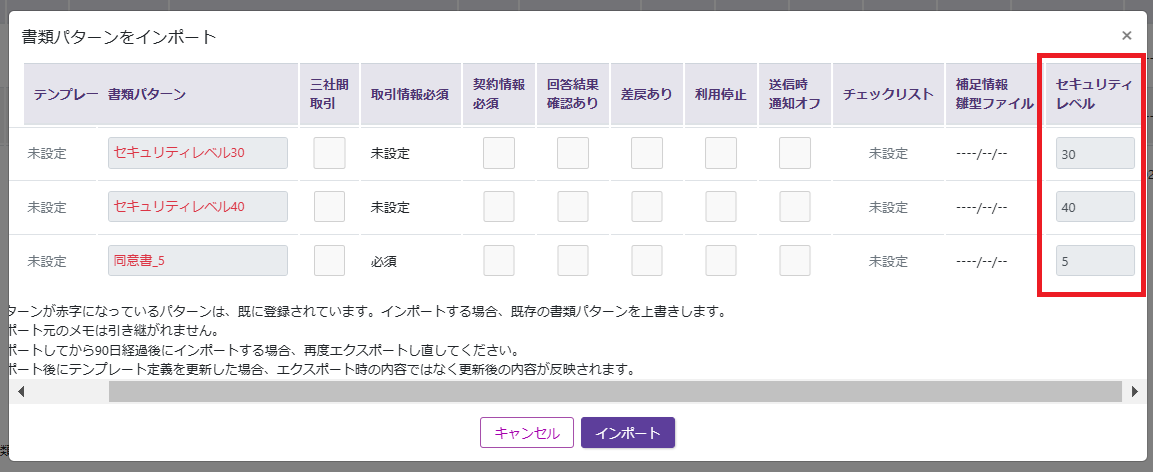Click the 同意書_5 pattern name field
Image resolution: width=1153 pixels, height=472 pixels.
pyautogui.click(x=198, y=261)
